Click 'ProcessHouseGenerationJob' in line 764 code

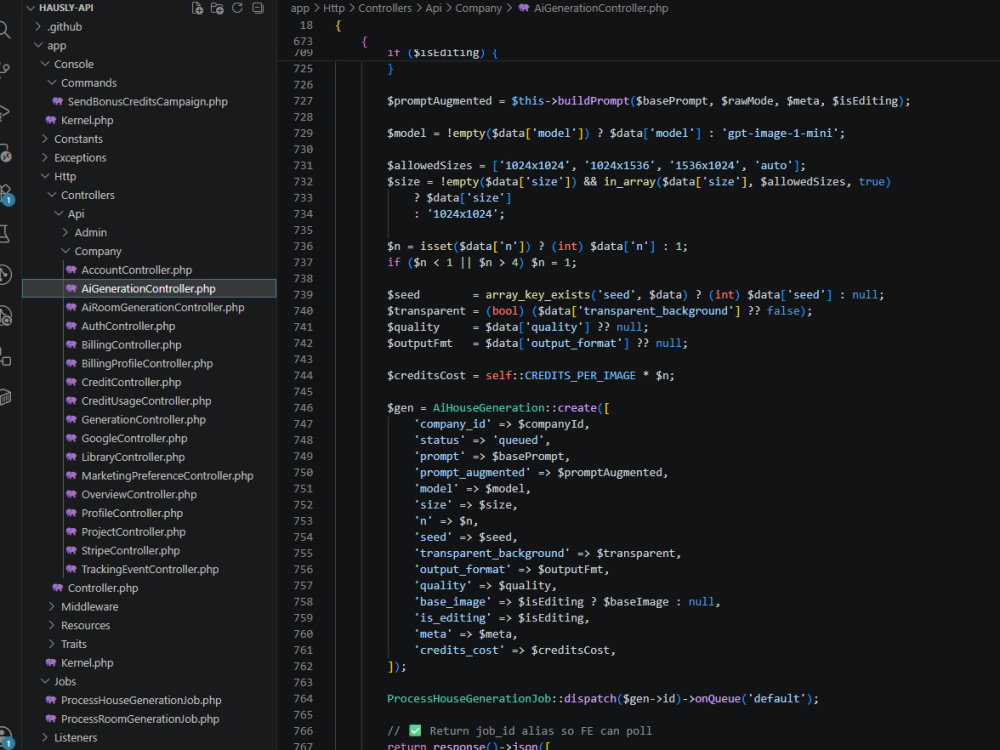469,698
